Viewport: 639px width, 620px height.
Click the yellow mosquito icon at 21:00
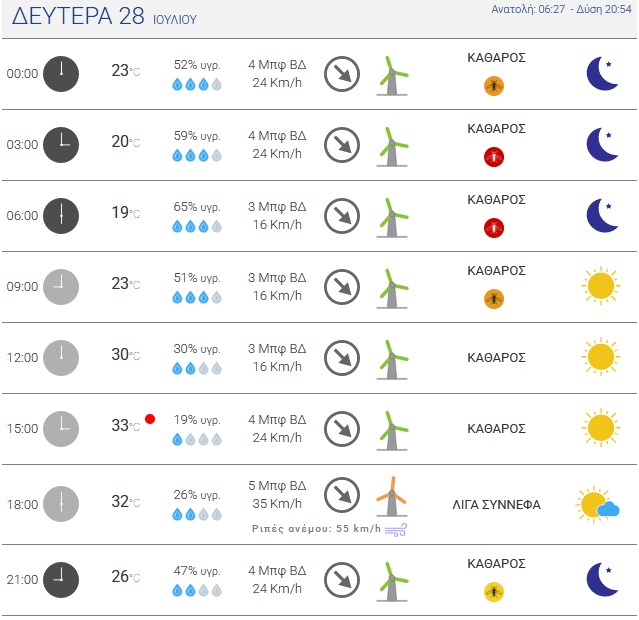[x=494, y=592]
